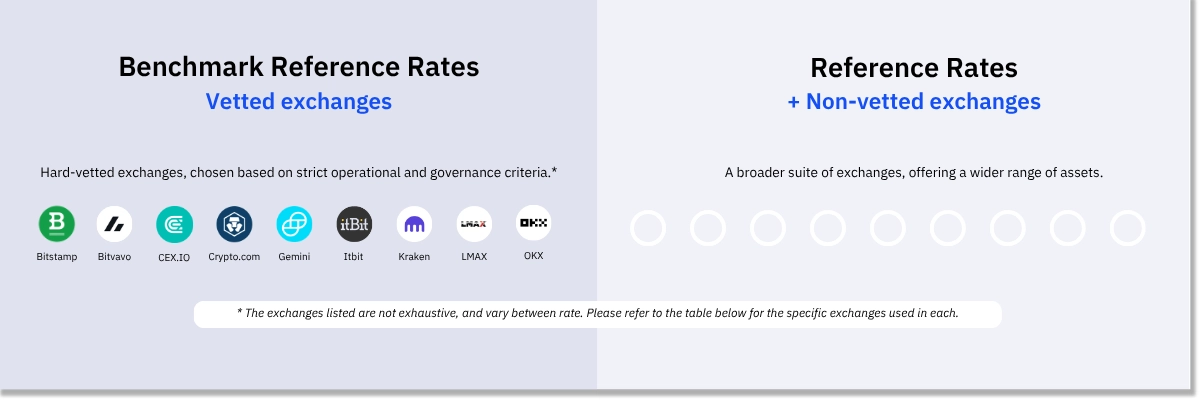This screenshot has height=400, width=1200.
Task: Click the first empty non-vetted exchange circle
Action: pos(648,228)
